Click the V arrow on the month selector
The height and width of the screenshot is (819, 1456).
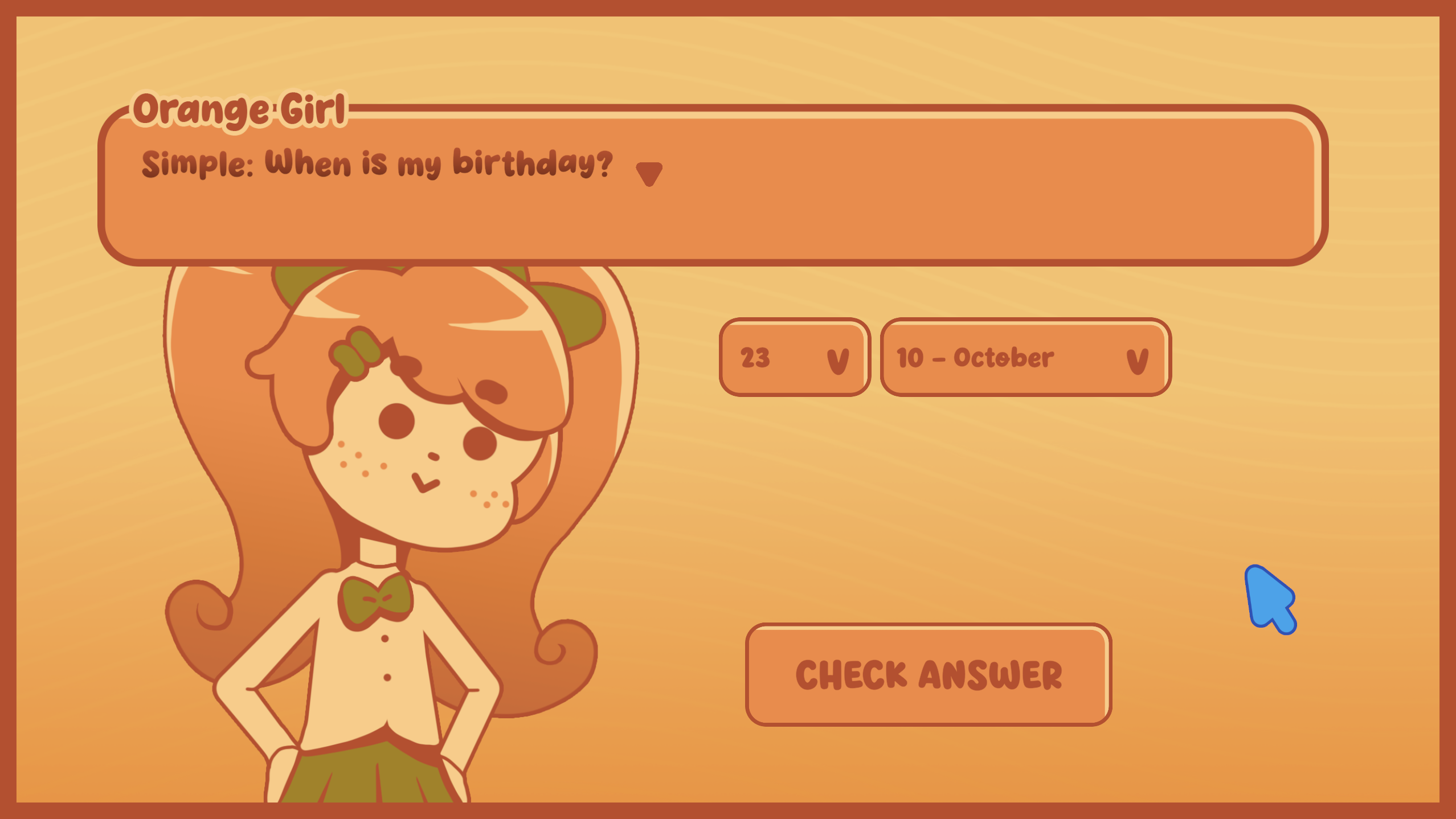[x=1137, y=361]
